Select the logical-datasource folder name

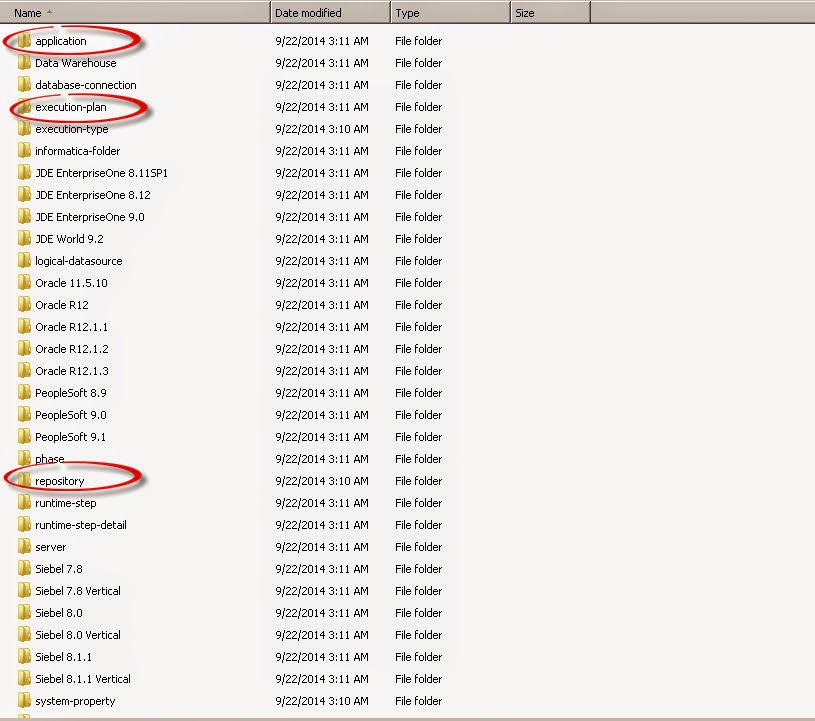[78, 261]
